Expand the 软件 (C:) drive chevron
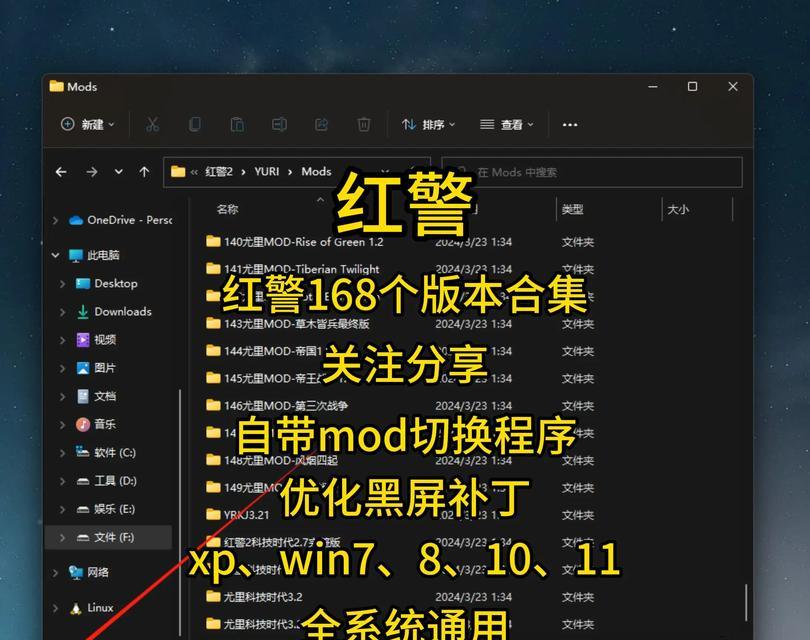 pyautogui.click(x=63, y=453)
